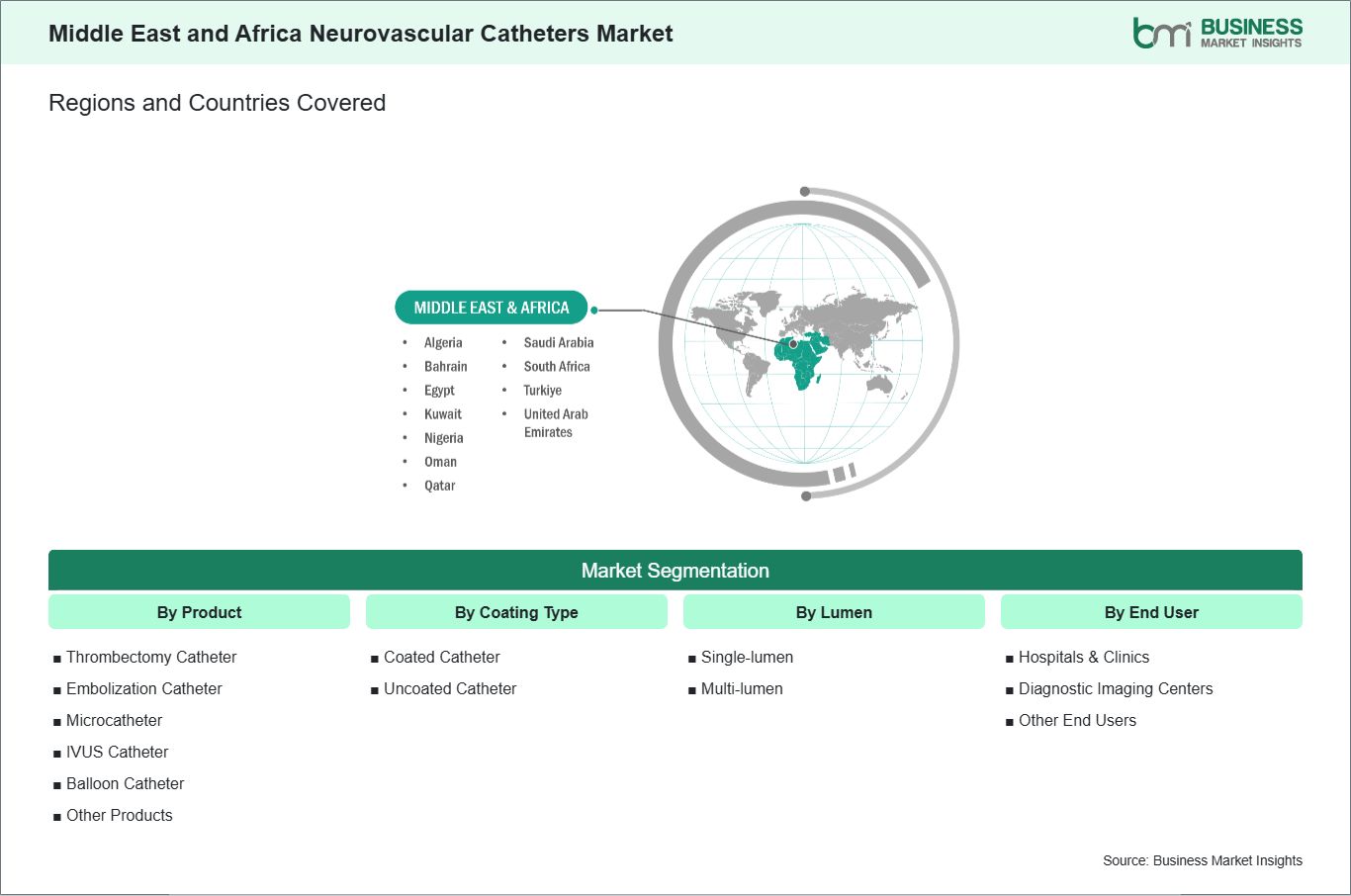Click the red location marker on the globe

[791, 344]
